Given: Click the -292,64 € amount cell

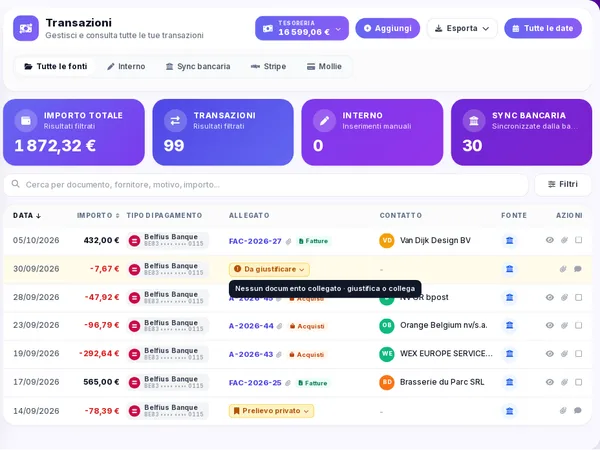Looking at the screenshot, I should click(99, 354).
